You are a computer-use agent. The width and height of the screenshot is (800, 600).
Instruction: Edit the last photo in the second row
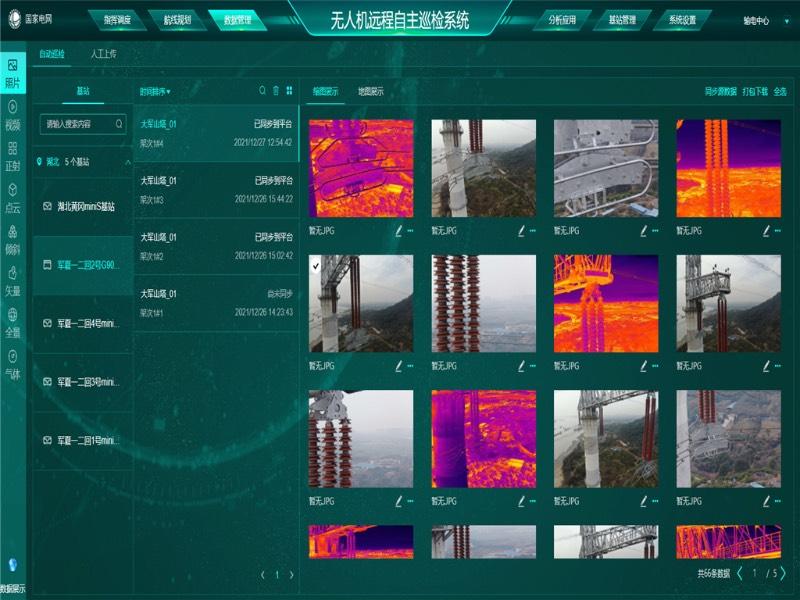[766, 366]
